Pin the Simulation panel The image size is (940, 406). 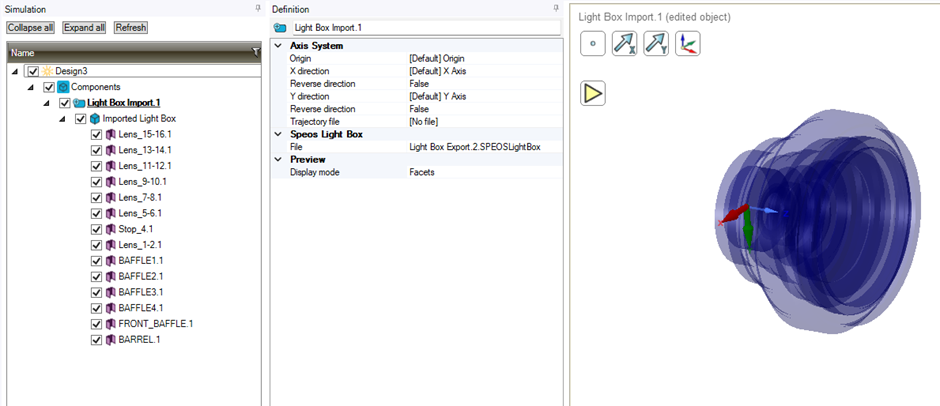258,8
